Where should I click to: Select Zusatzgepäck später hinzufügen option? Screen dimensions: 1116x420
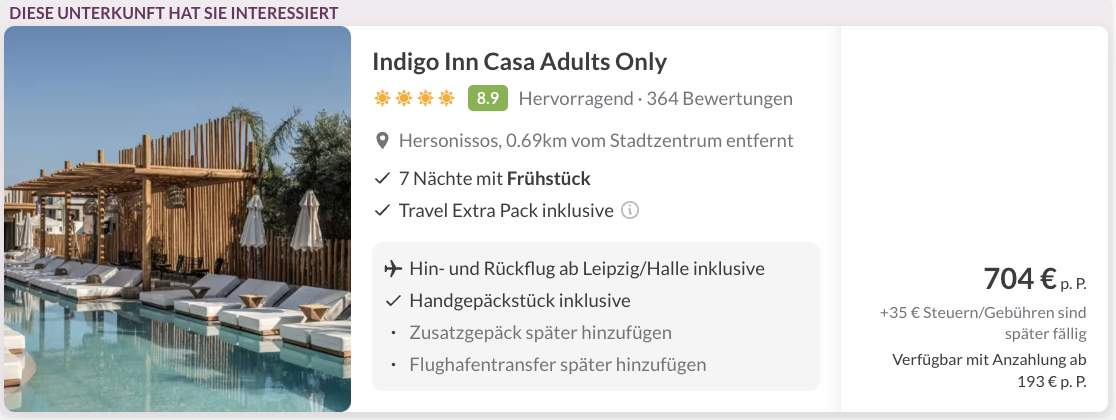(x=540, y=332)
